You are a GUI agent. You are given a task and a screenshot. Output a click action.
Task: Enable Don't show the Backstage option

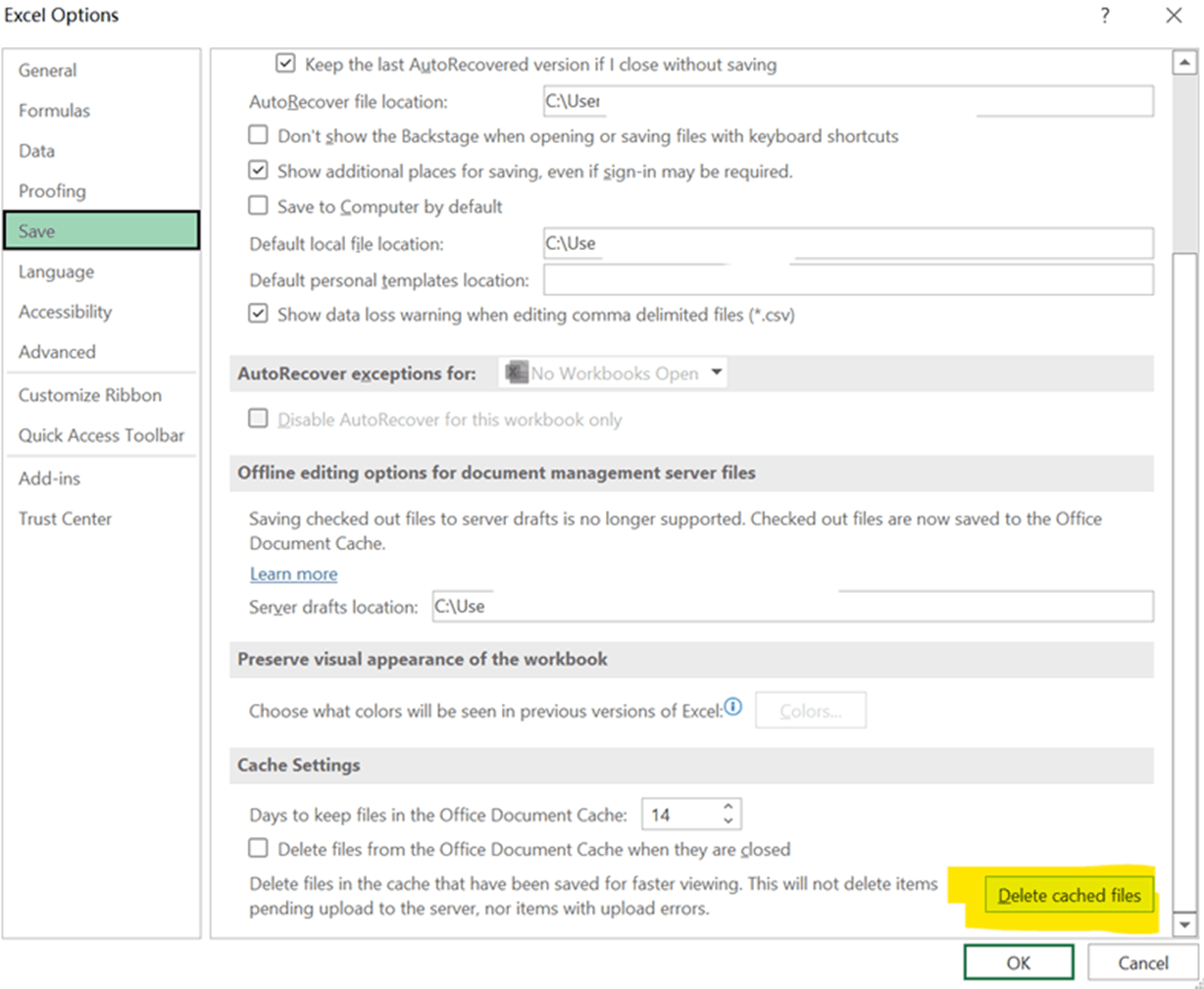[x=258, y=134]
